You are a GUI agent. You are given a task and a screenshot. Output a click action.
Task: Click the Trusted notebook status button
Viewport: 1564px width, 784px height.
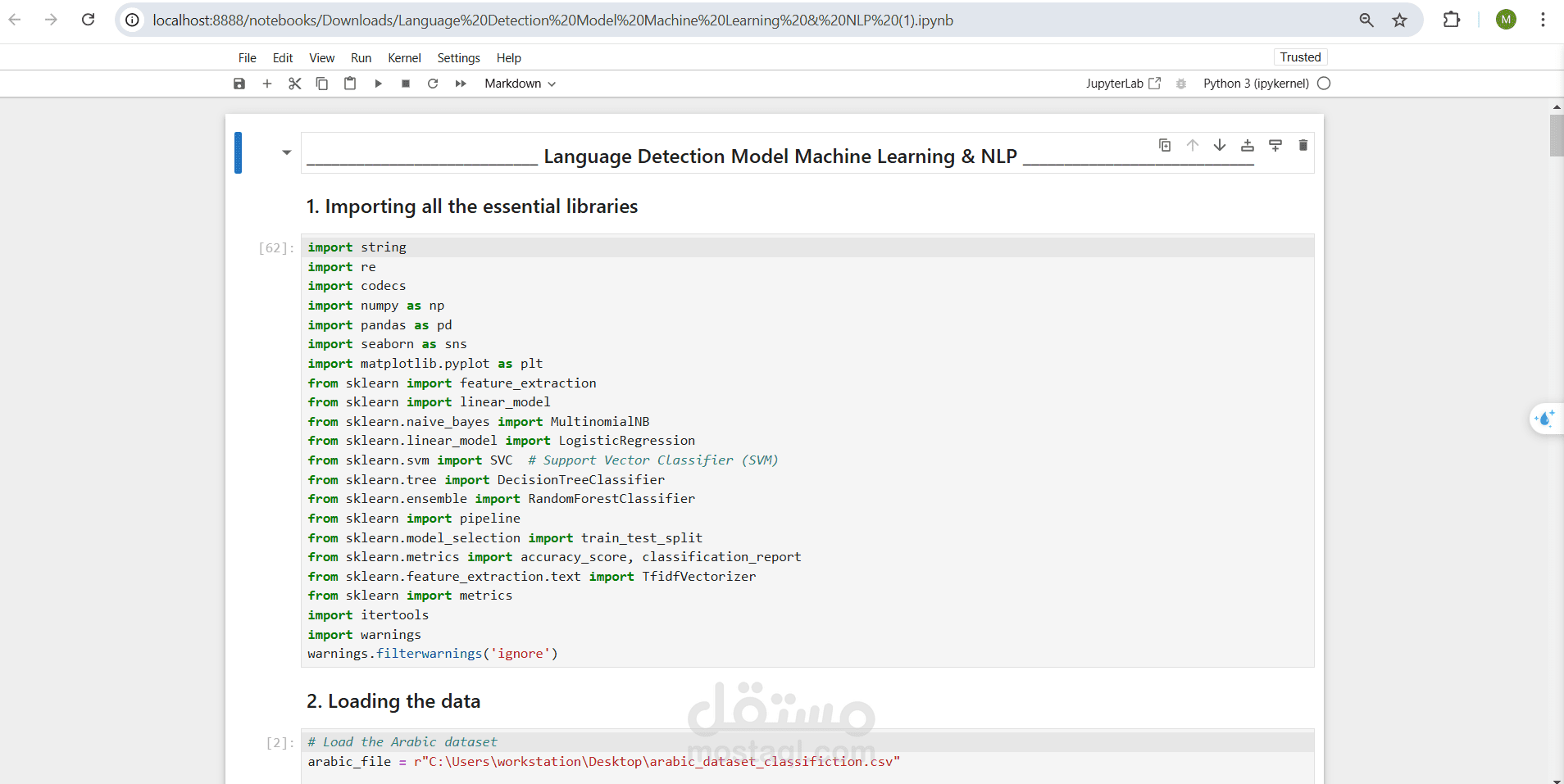1299,57
